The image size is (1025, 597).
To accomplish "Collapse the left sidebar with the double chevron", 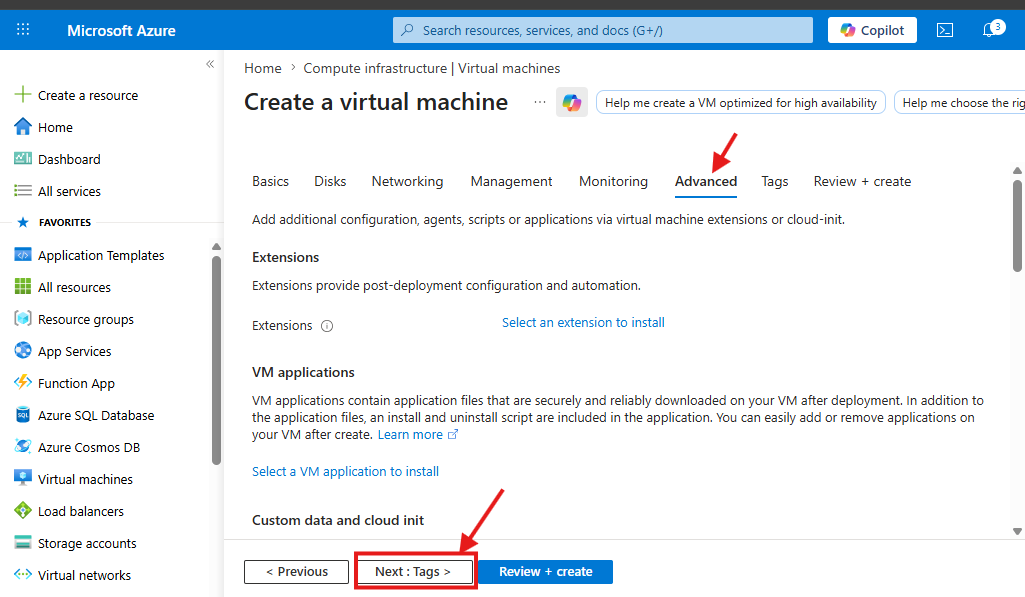I will tap(210, 64).
